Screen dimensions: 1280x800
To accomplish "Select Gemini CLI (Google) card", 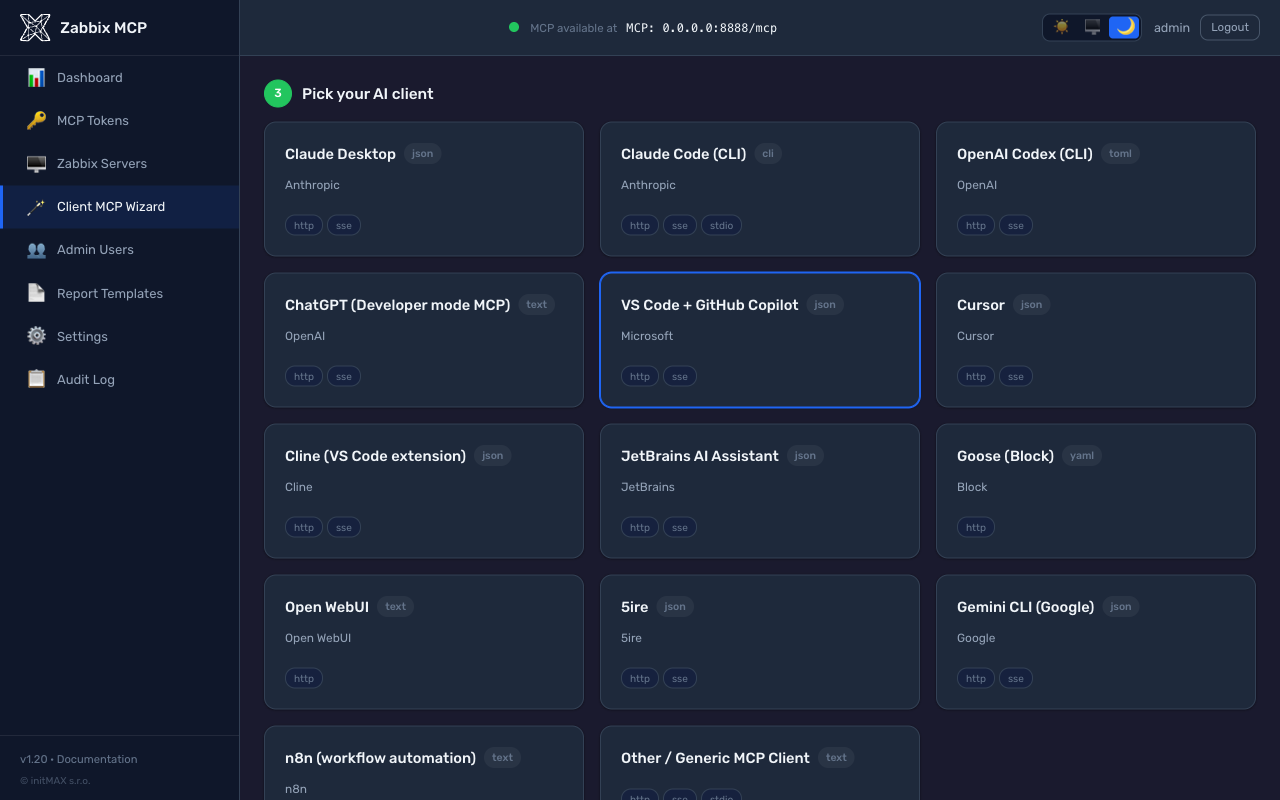I will pyautogui.click(x=1096, y=642).
